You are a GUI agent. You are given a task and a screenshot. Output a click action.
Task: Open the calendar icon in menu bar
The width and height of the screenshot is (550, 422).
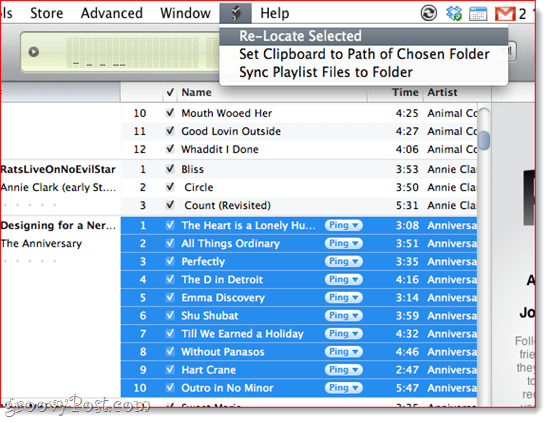coord(478,14)
